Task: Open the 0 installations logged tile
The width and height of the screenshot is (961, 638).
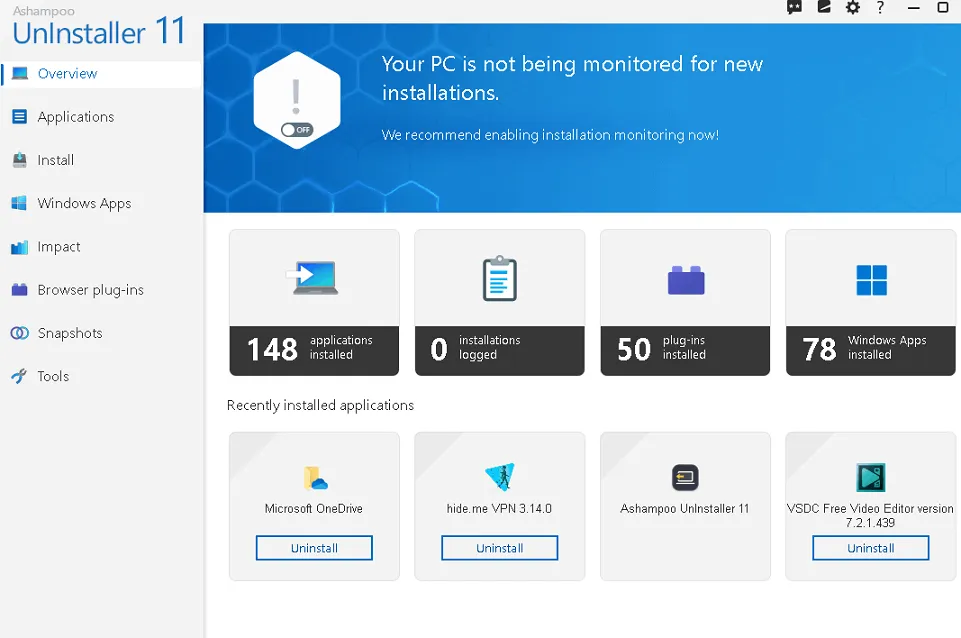Action: point(499,302)
